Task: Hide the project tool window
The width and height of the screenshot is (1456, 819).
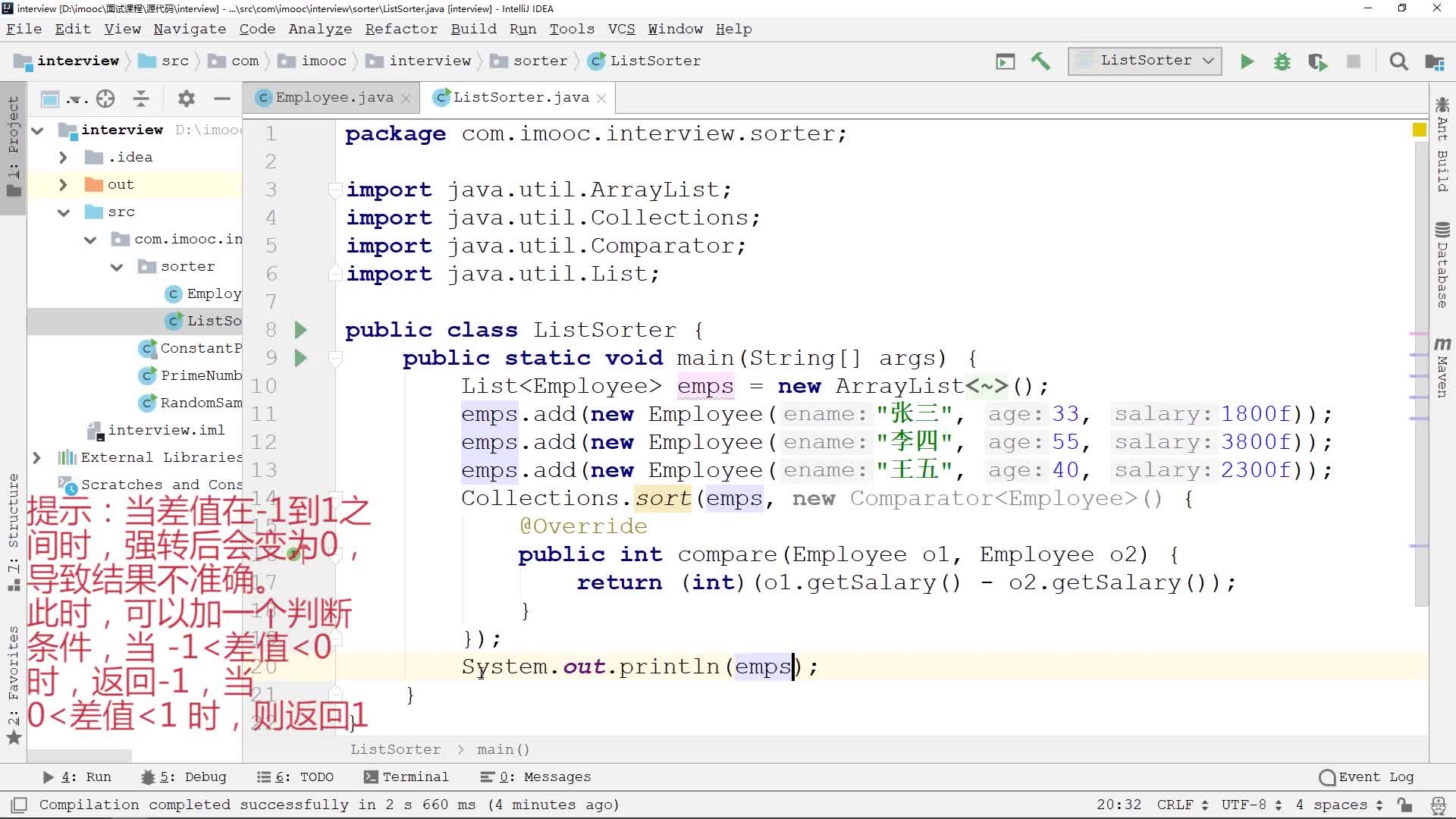Action: pyautogui.click(x=222, y=99)
